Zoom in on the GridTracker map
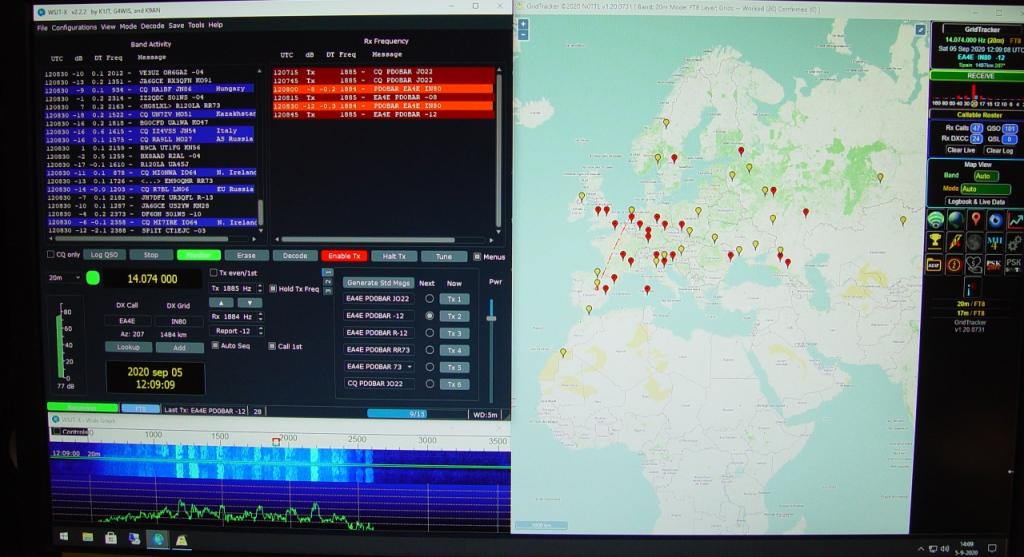The image size is (1024, 557). click(x=523, y=24)
